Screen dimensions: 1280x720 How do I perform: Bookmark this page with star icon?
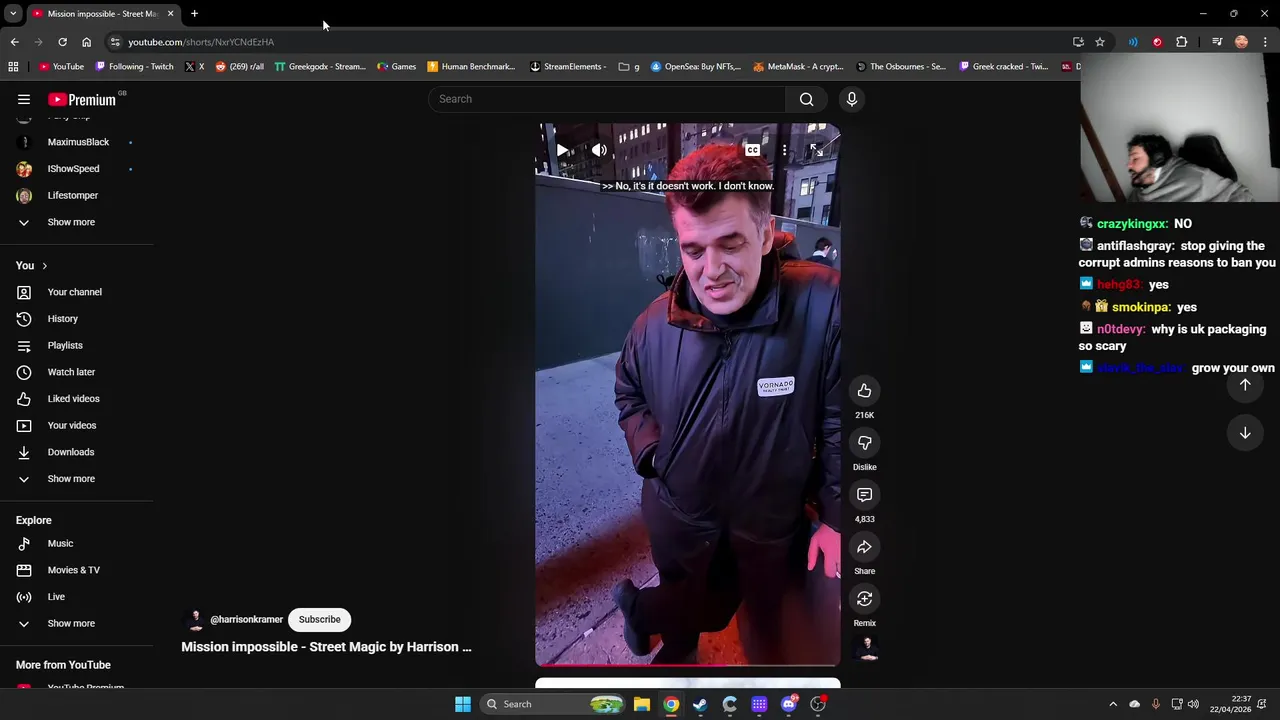pyautogui.click(x=1100, y=42)
